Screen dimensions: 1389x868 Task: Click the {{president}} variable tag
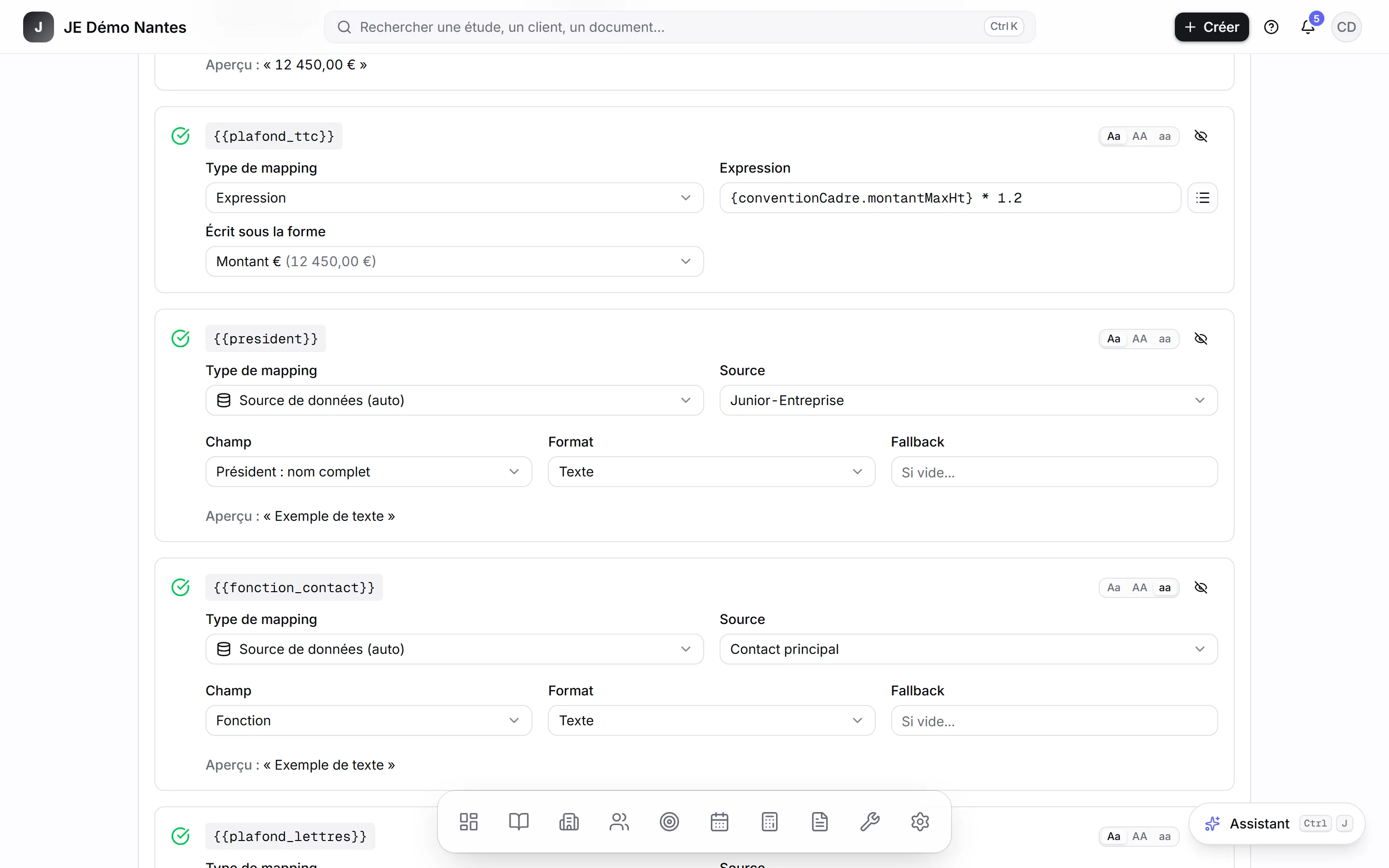[x=266, y=339]
